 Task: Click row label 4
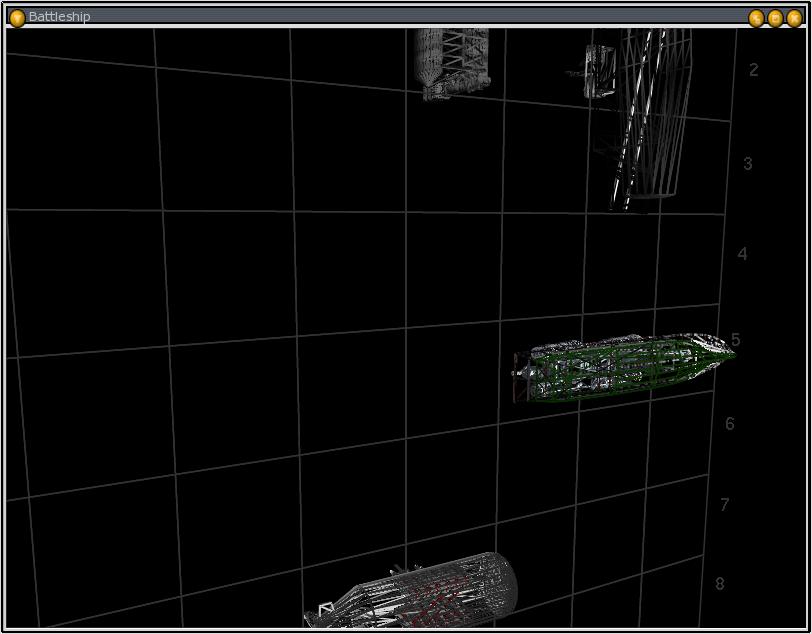[x=742, y=254]
